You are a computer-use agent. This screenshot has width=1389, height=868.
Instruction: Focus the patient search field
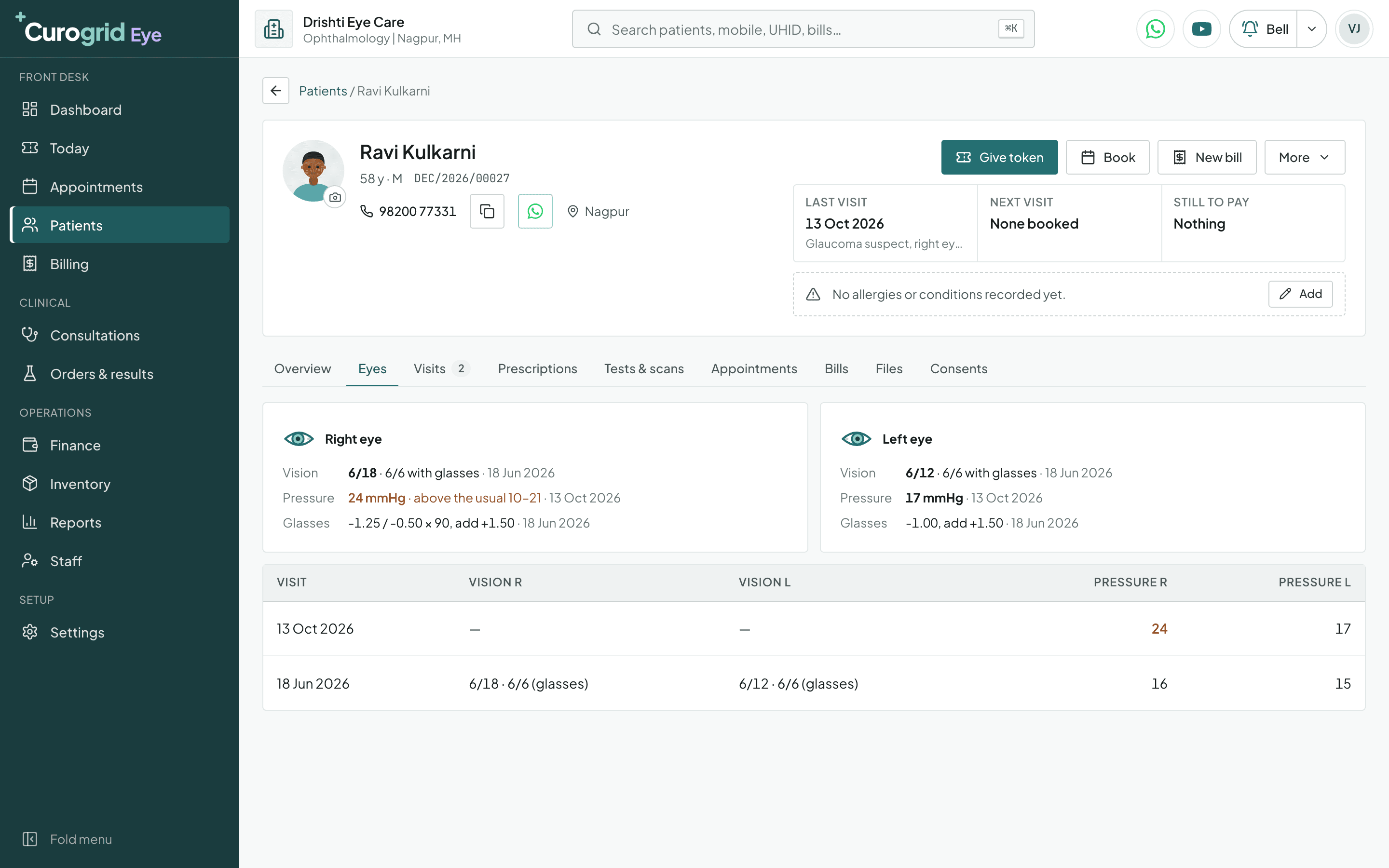coord(803,29)
